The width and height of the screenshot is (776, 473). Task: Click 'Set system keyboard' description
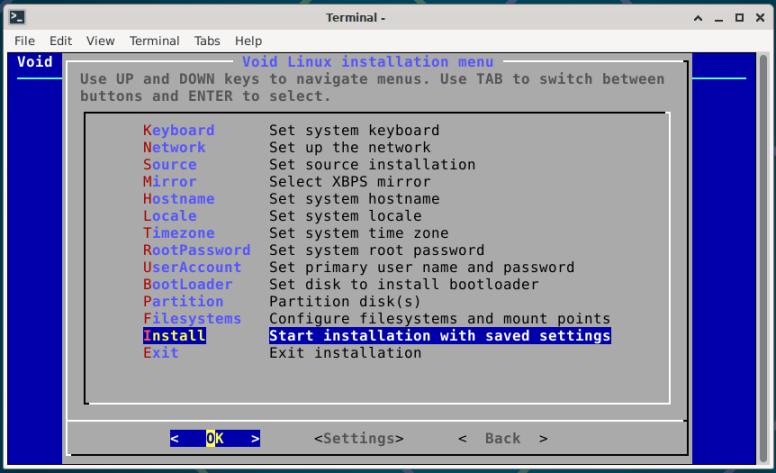[x=354, y=130]
